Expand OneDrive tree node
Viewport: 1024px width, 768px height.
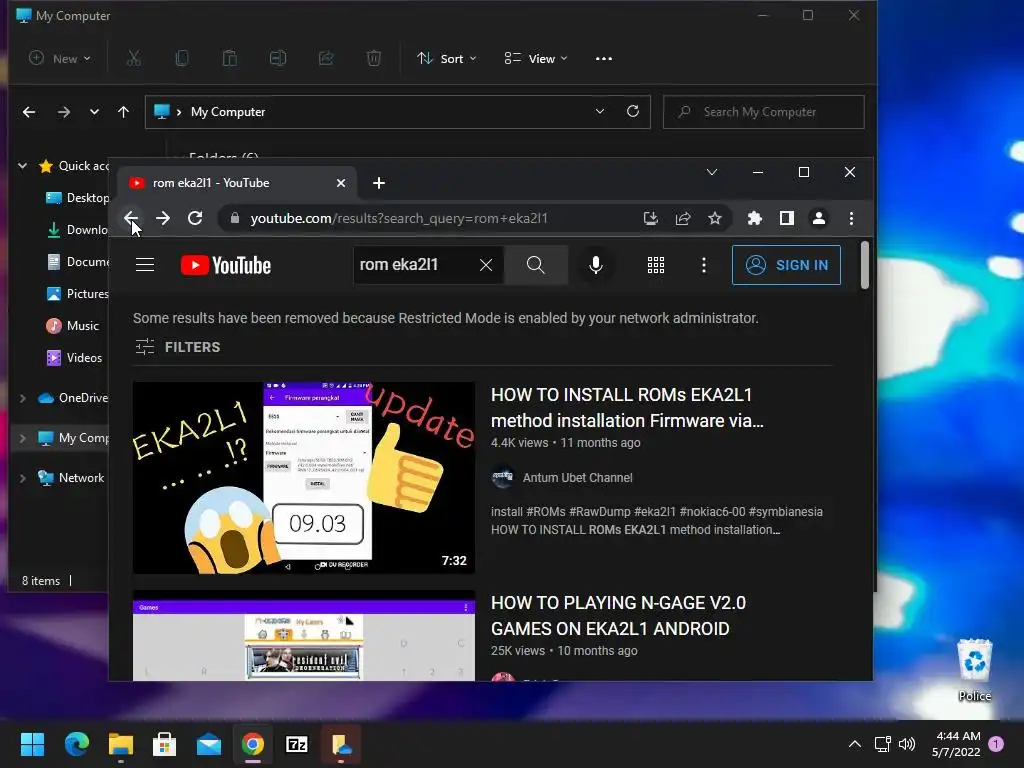(23, 398)
